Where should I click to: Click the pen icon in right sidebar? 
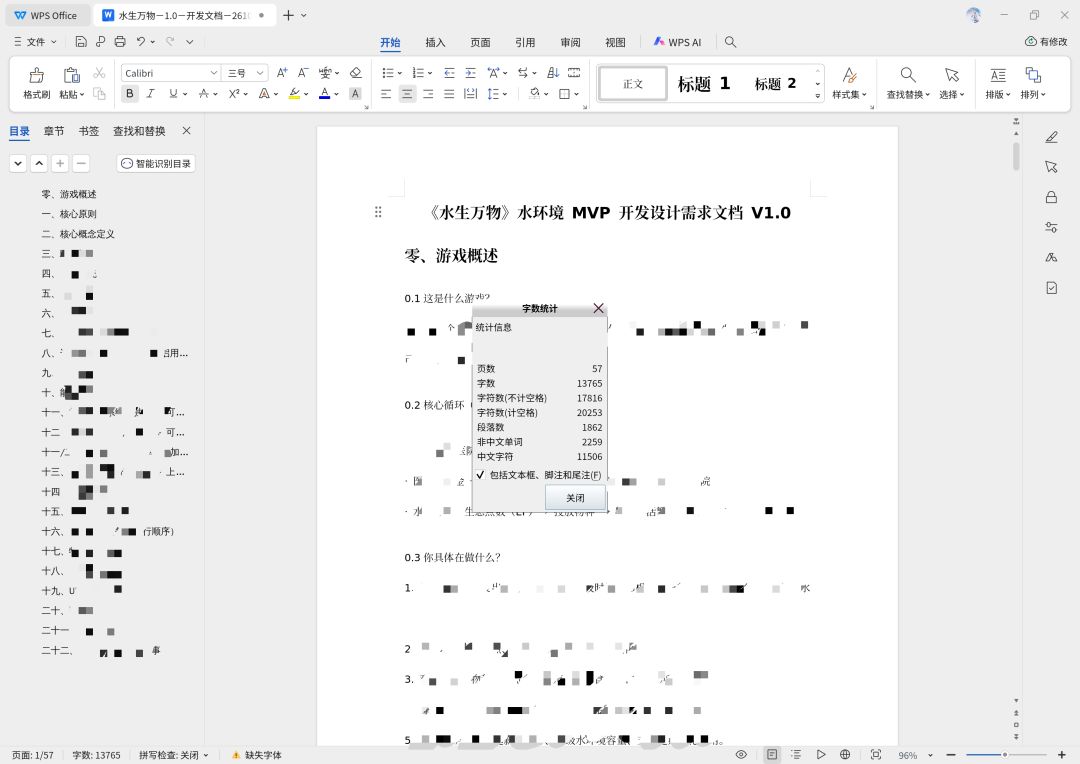(x=1051, y=137)
